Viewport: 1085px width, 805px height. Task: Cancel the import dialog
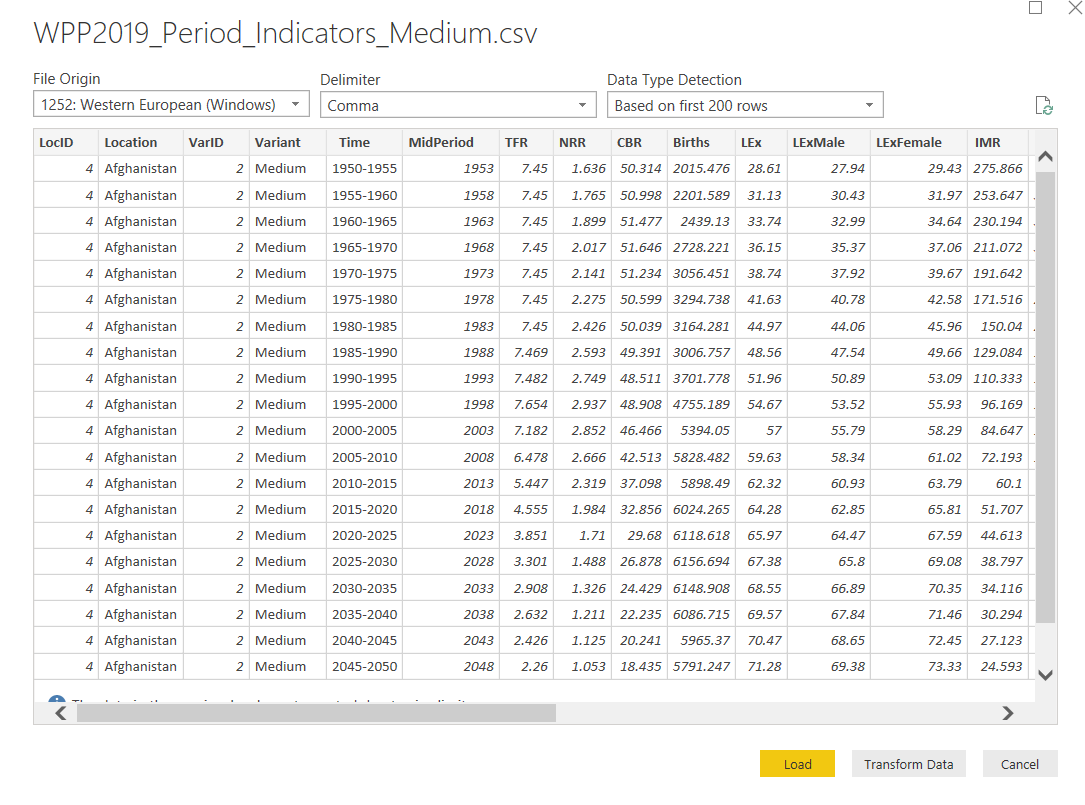pyautogui.click(x=1019, y=764)
